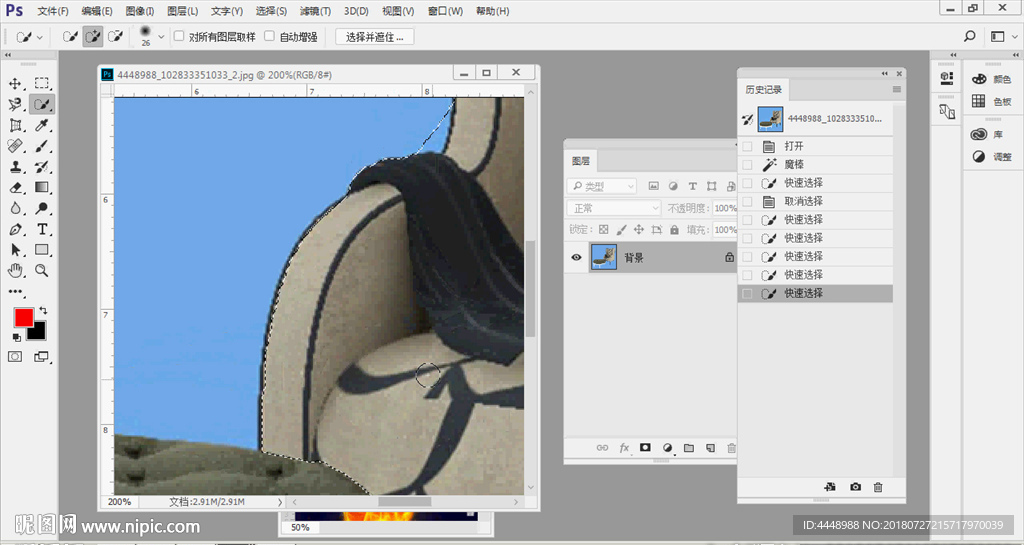Click the Add layer mask icon

(645, 448)
